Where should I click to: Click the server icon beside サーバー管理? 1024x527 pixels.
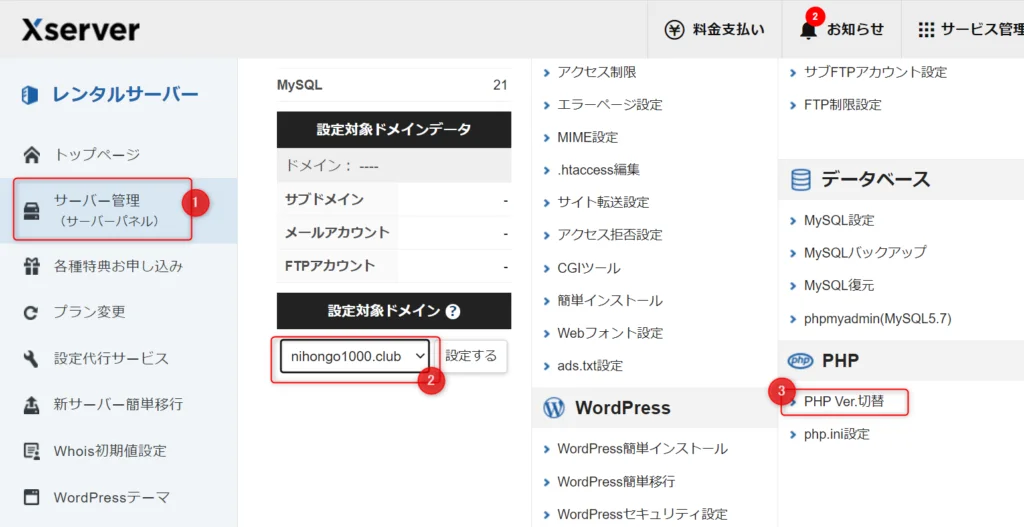click(31, 211)
